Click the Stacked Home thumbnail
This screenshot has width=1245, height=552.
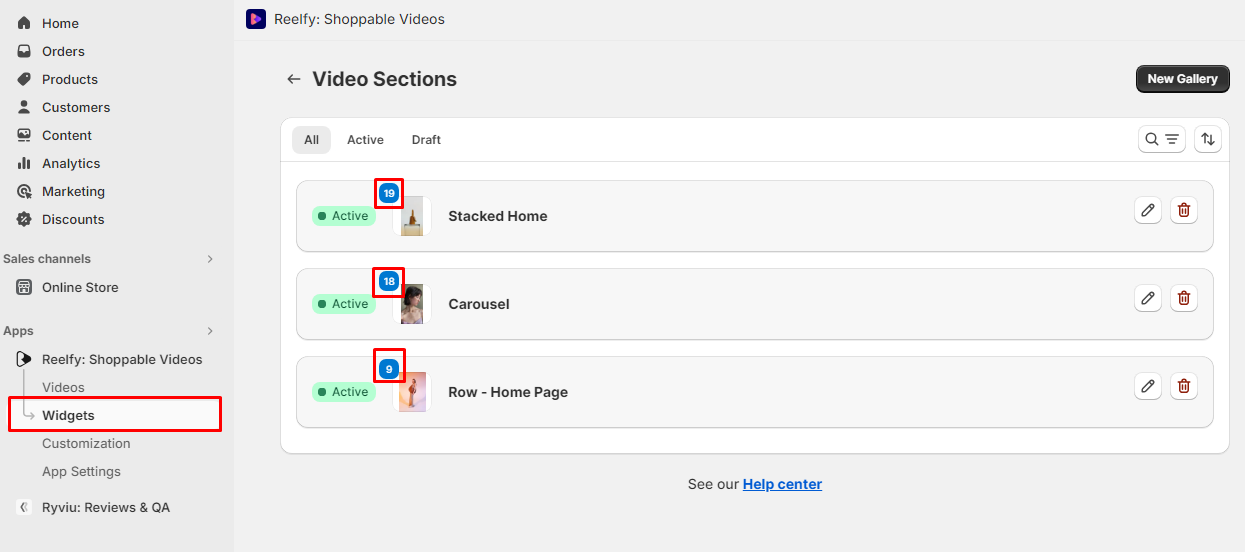pos(412,217)
